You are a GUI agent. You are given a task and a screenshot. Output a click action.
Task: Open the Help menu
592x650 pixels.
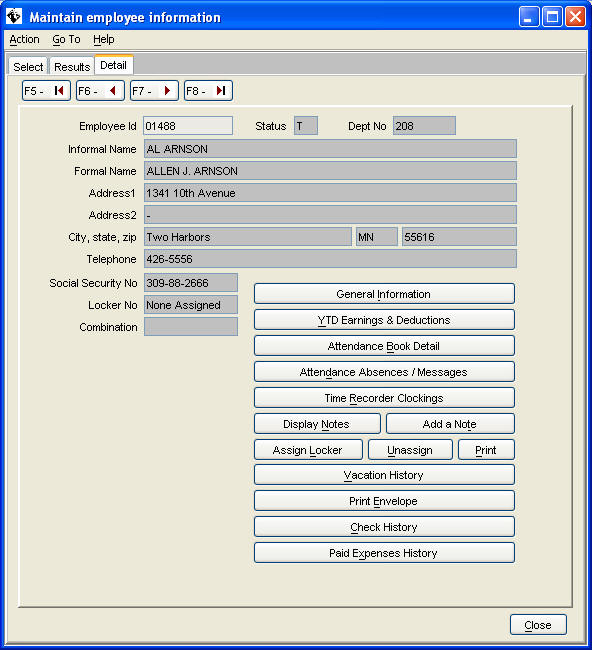pyautogui.click(x=104, y=39)
